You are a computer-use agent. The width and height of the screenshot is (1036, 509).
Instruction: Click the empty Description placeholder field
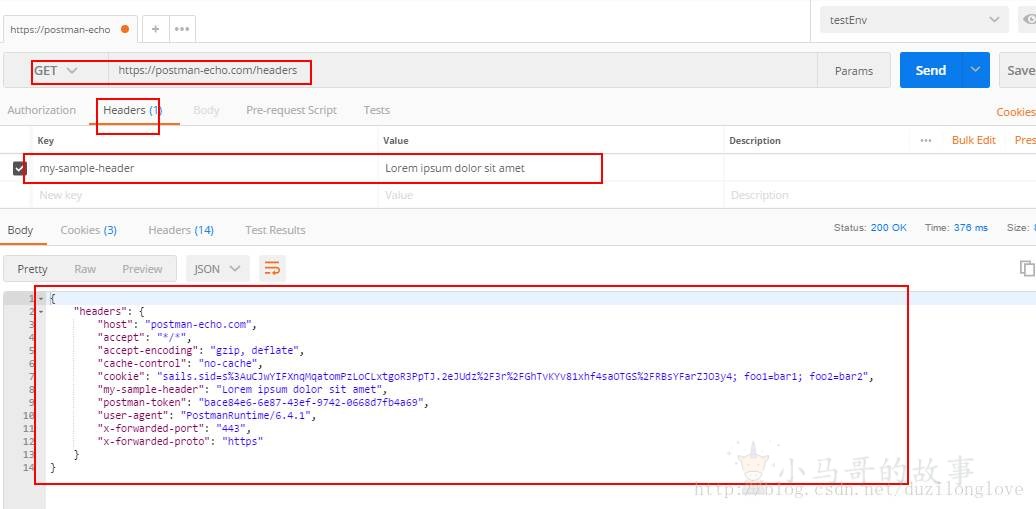879,195
